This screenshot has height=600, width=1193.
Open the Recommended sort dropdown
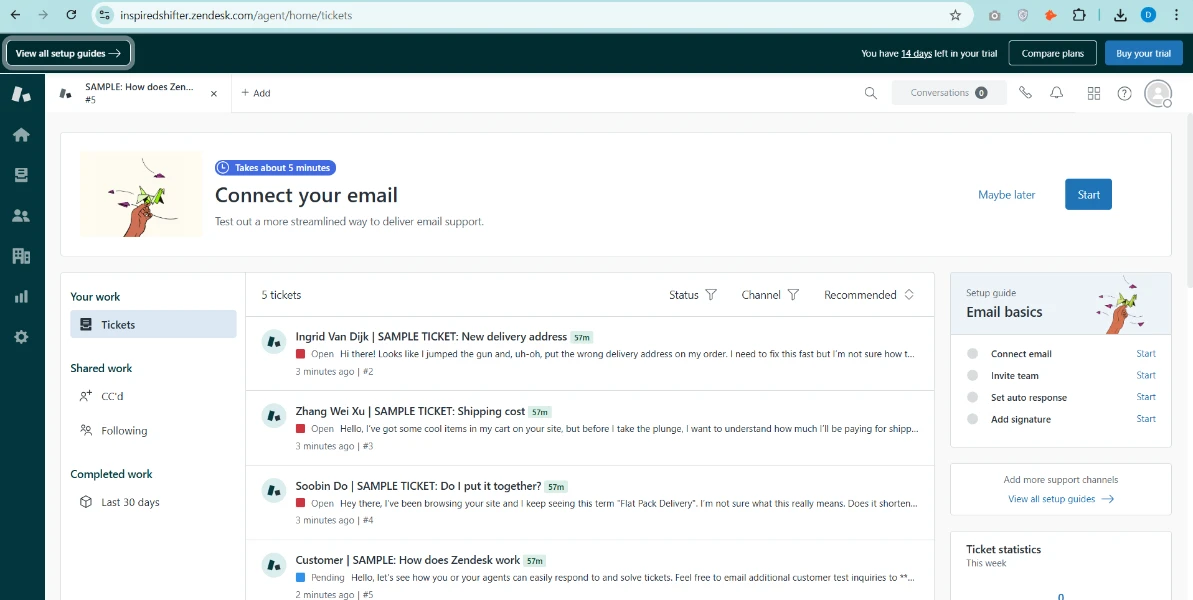pos(869,295)
